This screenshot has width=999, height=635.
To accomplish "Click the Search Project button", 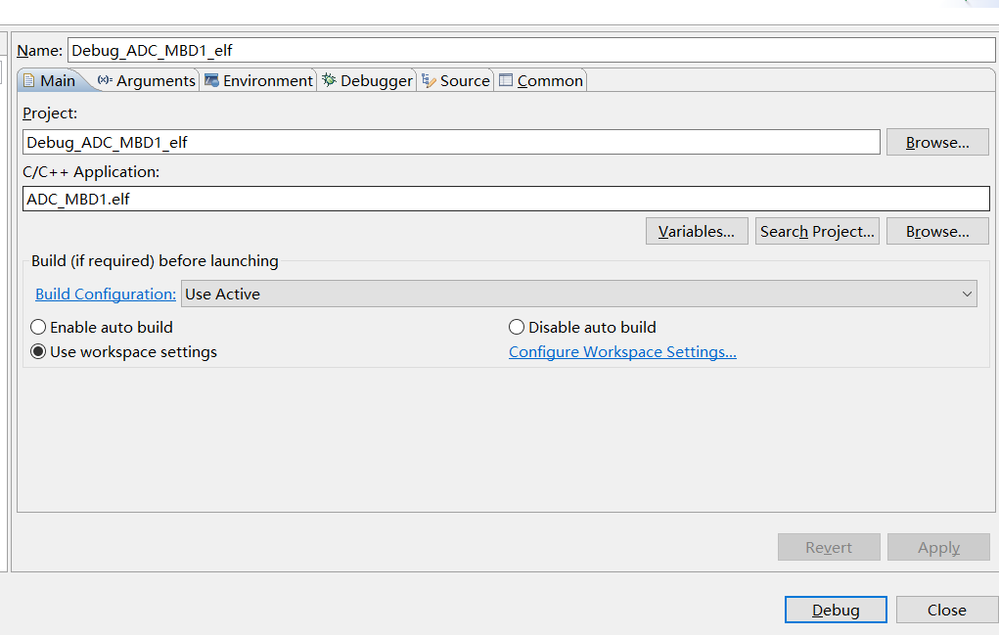I will pyautogui.click(x=817, y=231).
